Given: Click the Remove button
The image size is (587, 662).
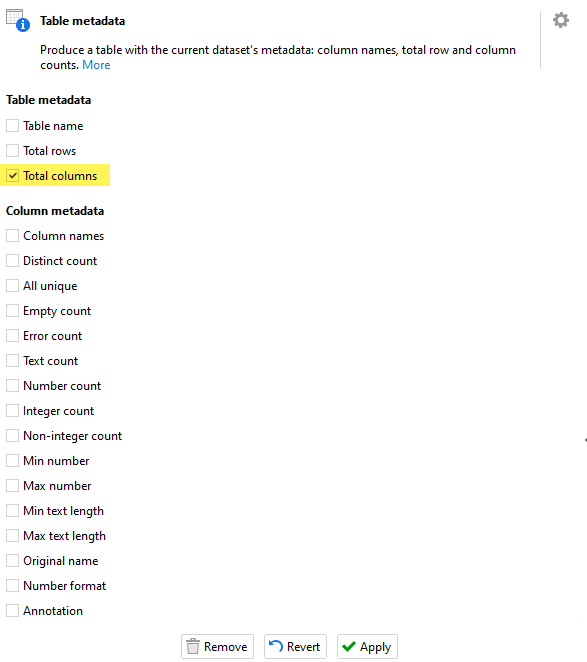Looking at the screenshot, I should (x=217, y=646).
